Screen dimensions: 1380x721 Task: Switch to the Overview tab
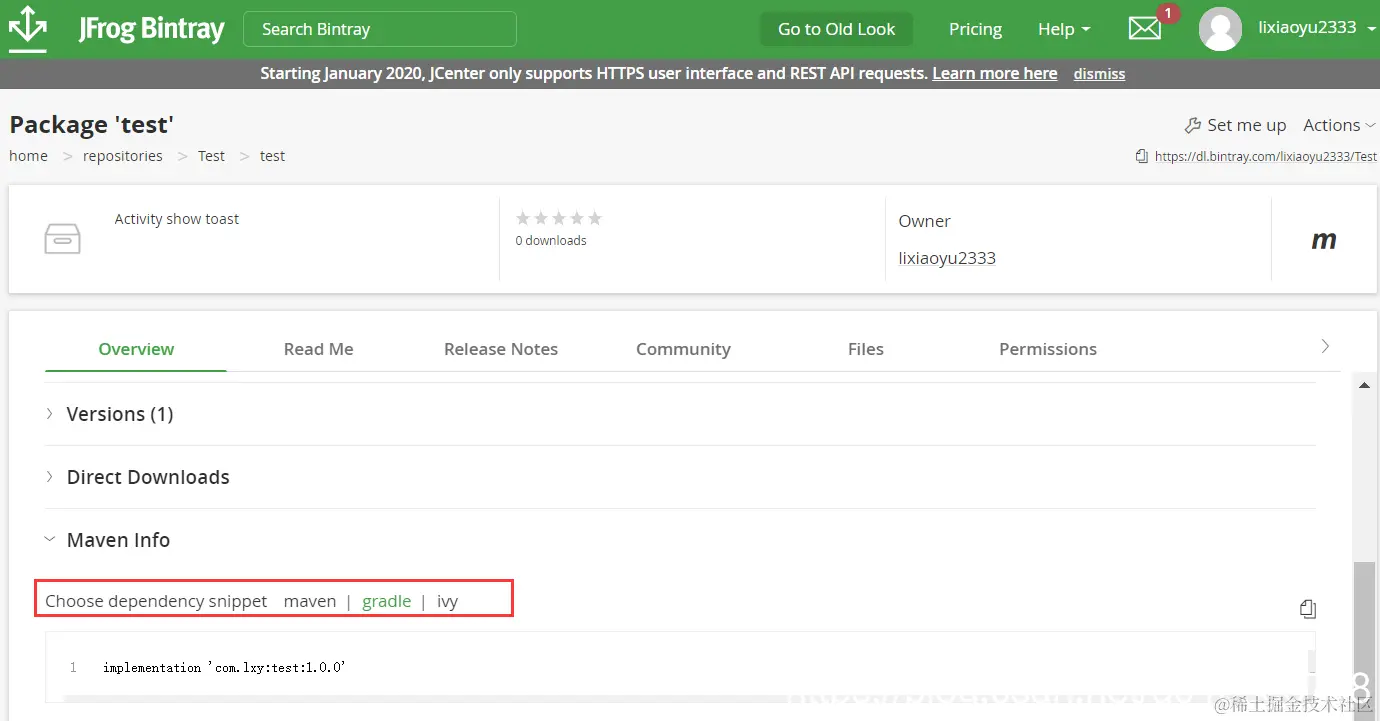(136, 349)
